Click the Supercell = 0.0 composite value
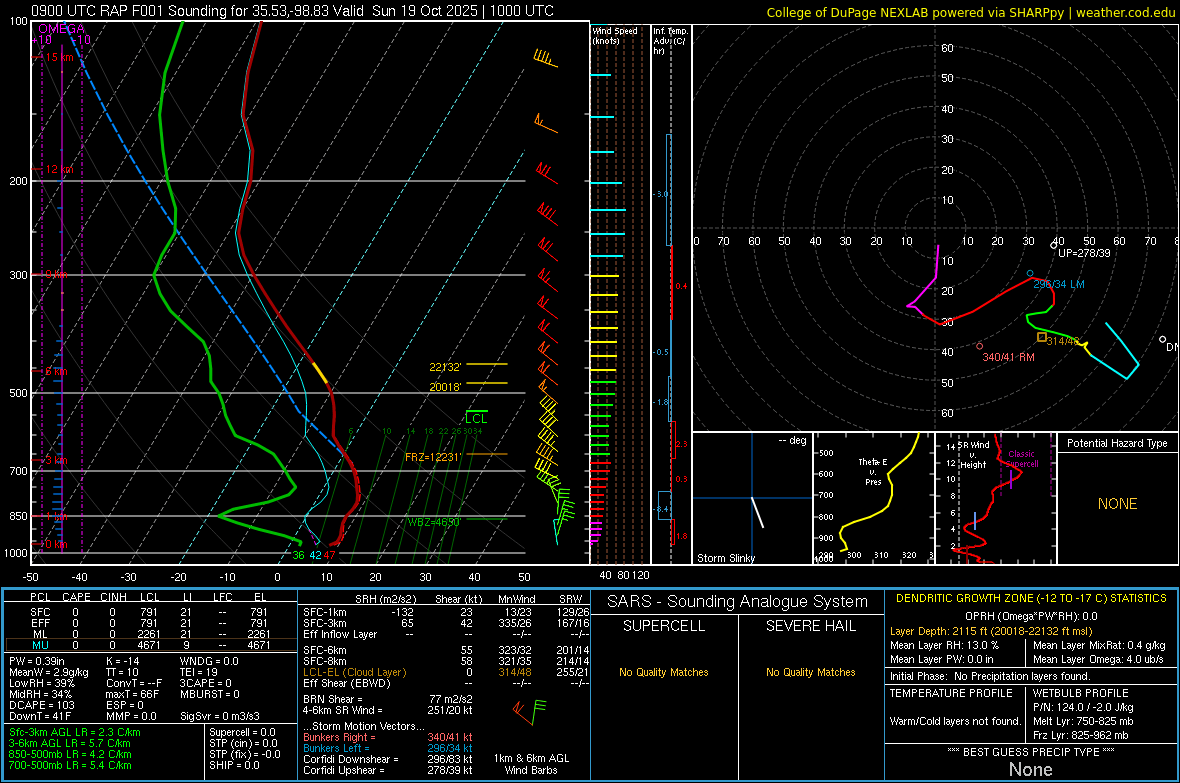 [242, 733]
